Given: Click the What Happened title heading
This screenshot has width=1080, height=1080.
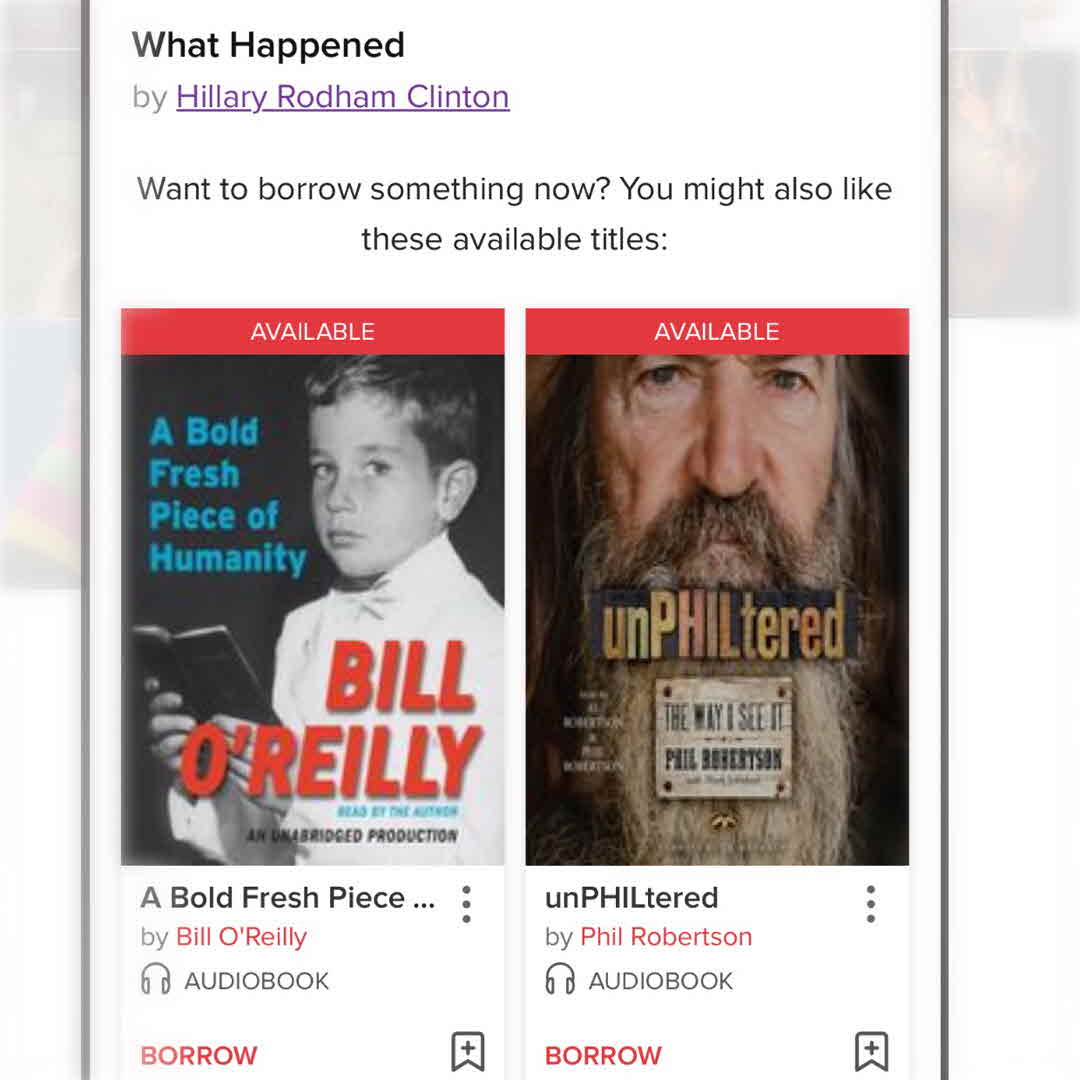Looking at the screenshot, I should [x=268, y=45].
